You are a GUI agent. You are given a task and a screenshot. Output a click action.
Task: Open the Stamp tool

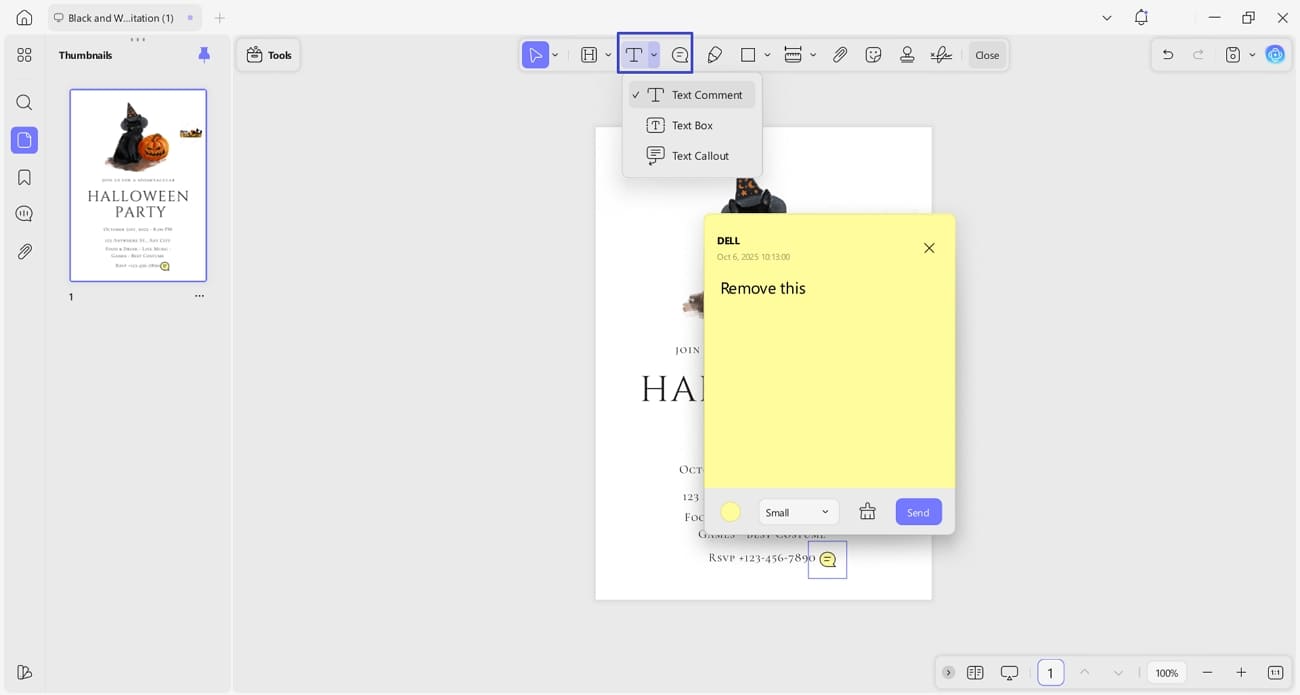click(907, 54)
